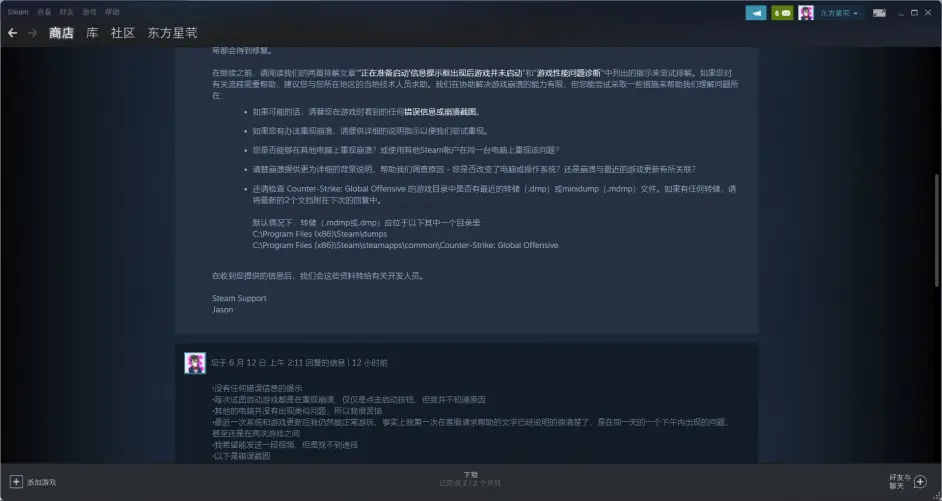Screen dimensions: 942x501
Task: Click the page vertical scrollbar thumb
Action: (x=936, y=230)
